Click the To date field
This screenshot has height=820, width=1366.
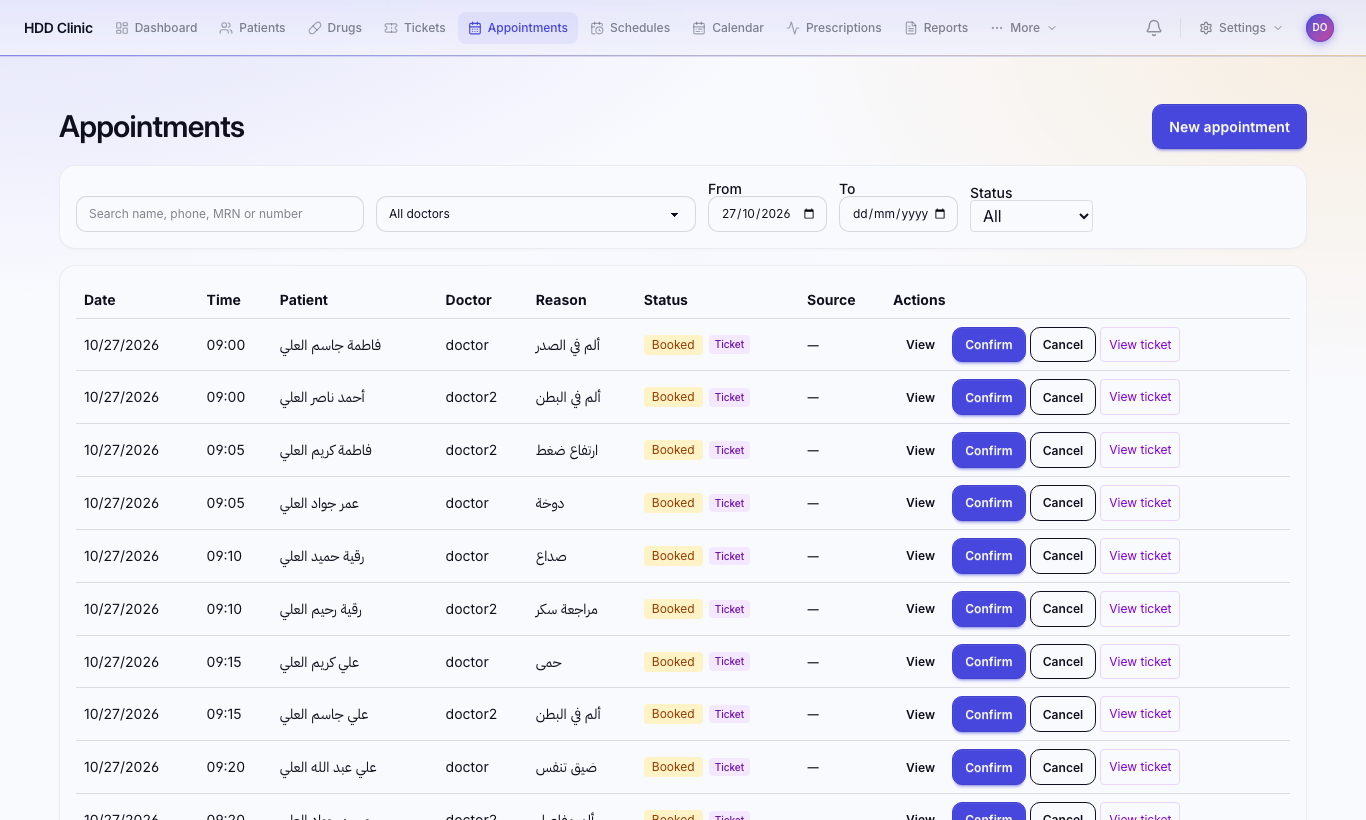click(898, 214)
